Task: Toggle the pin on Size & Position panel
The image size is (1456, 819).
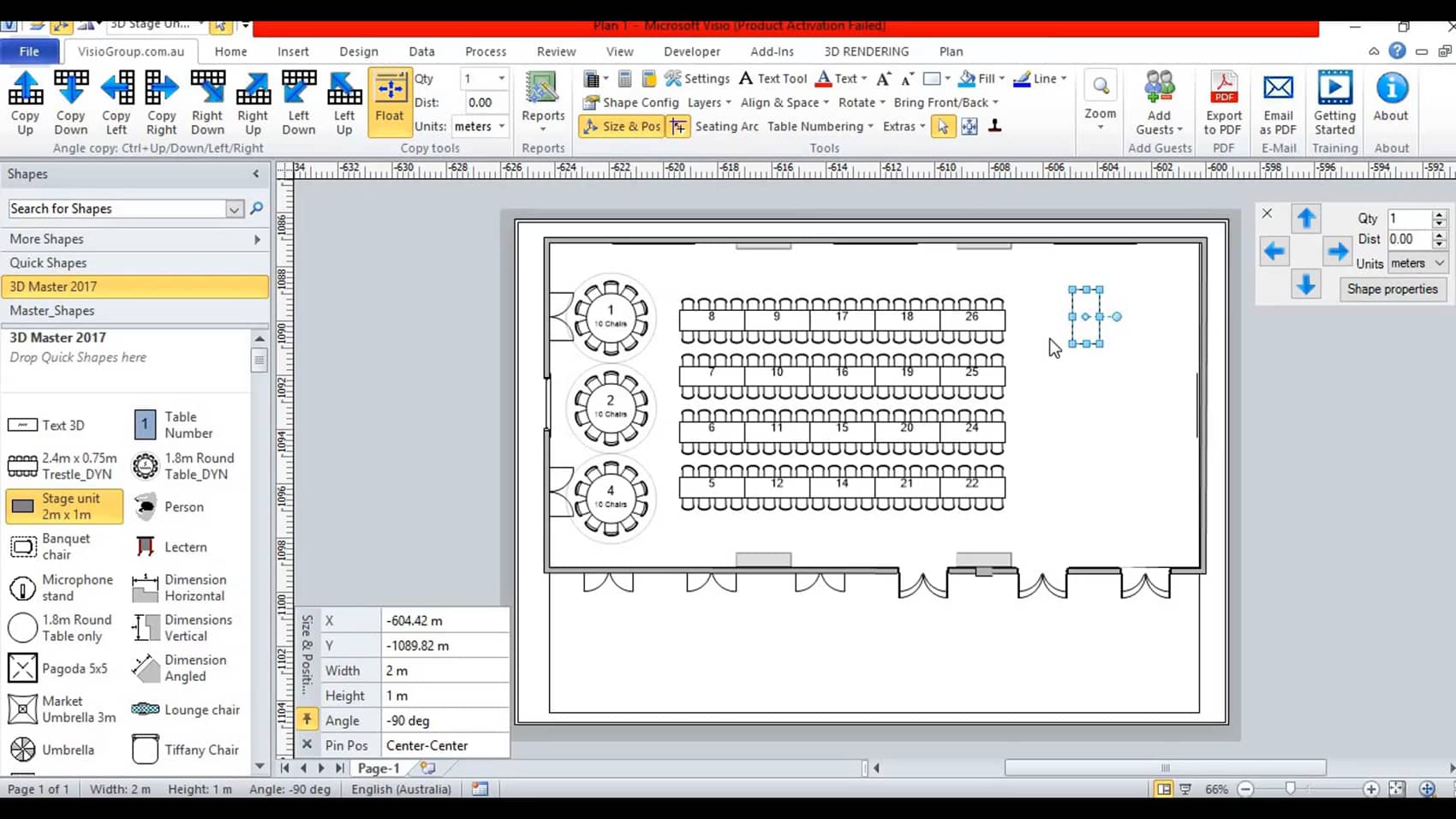Action: pyautogui.click(x=307, y=720)
